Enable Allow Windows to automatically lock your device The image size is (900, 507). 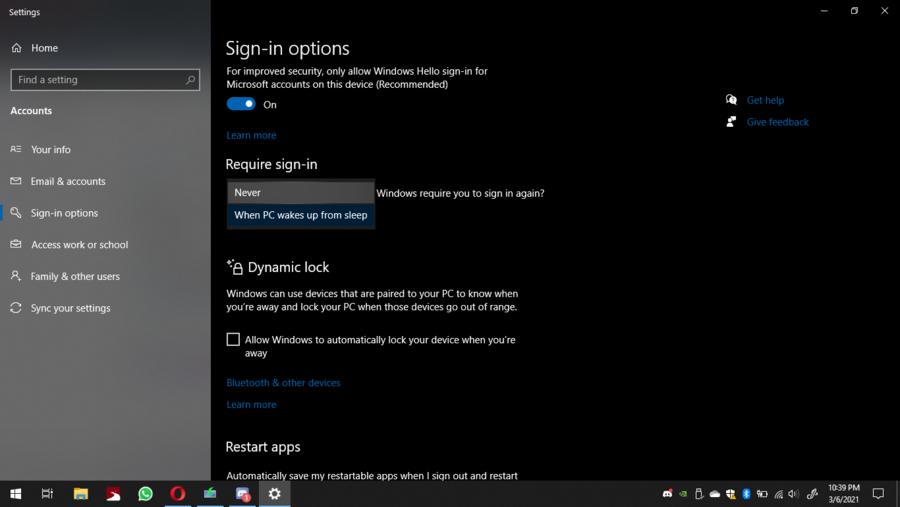click(233, 339)
